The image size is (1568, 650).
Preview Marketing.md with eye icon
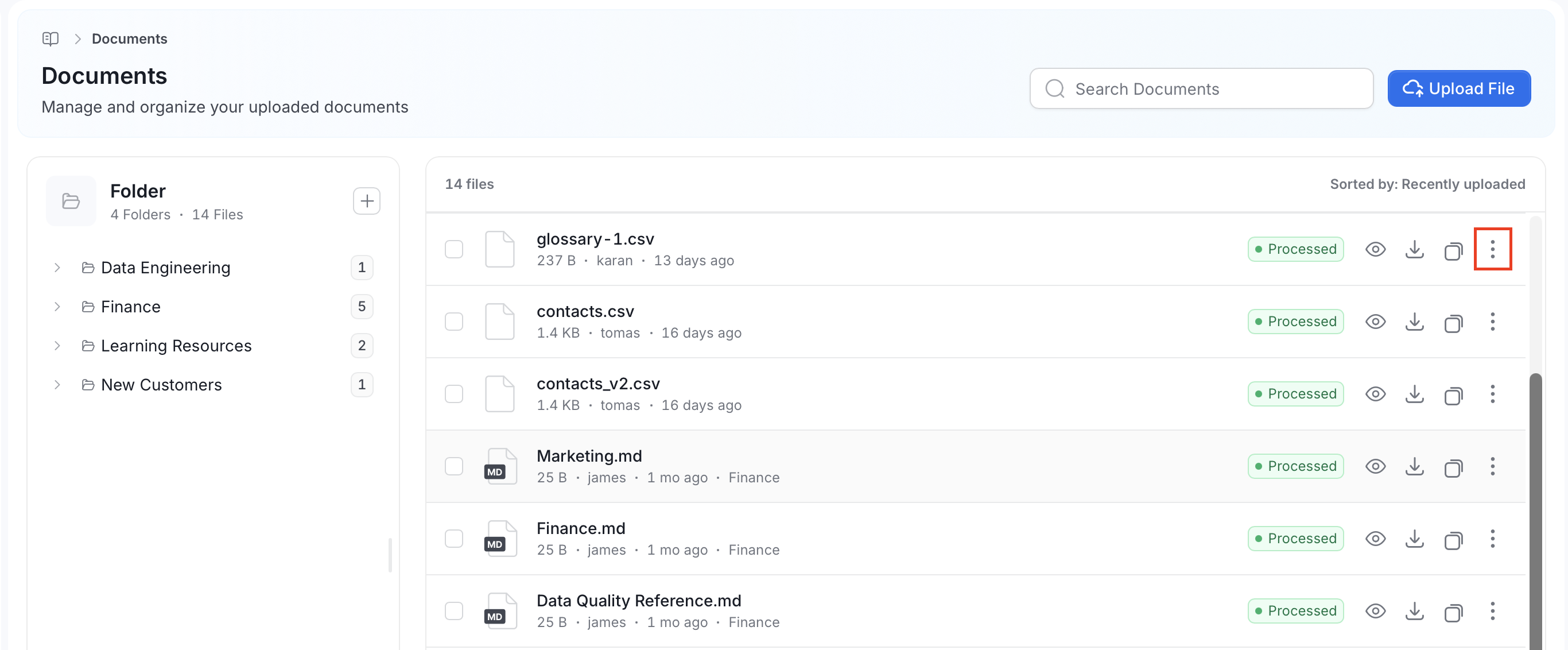coord(1375,467)
